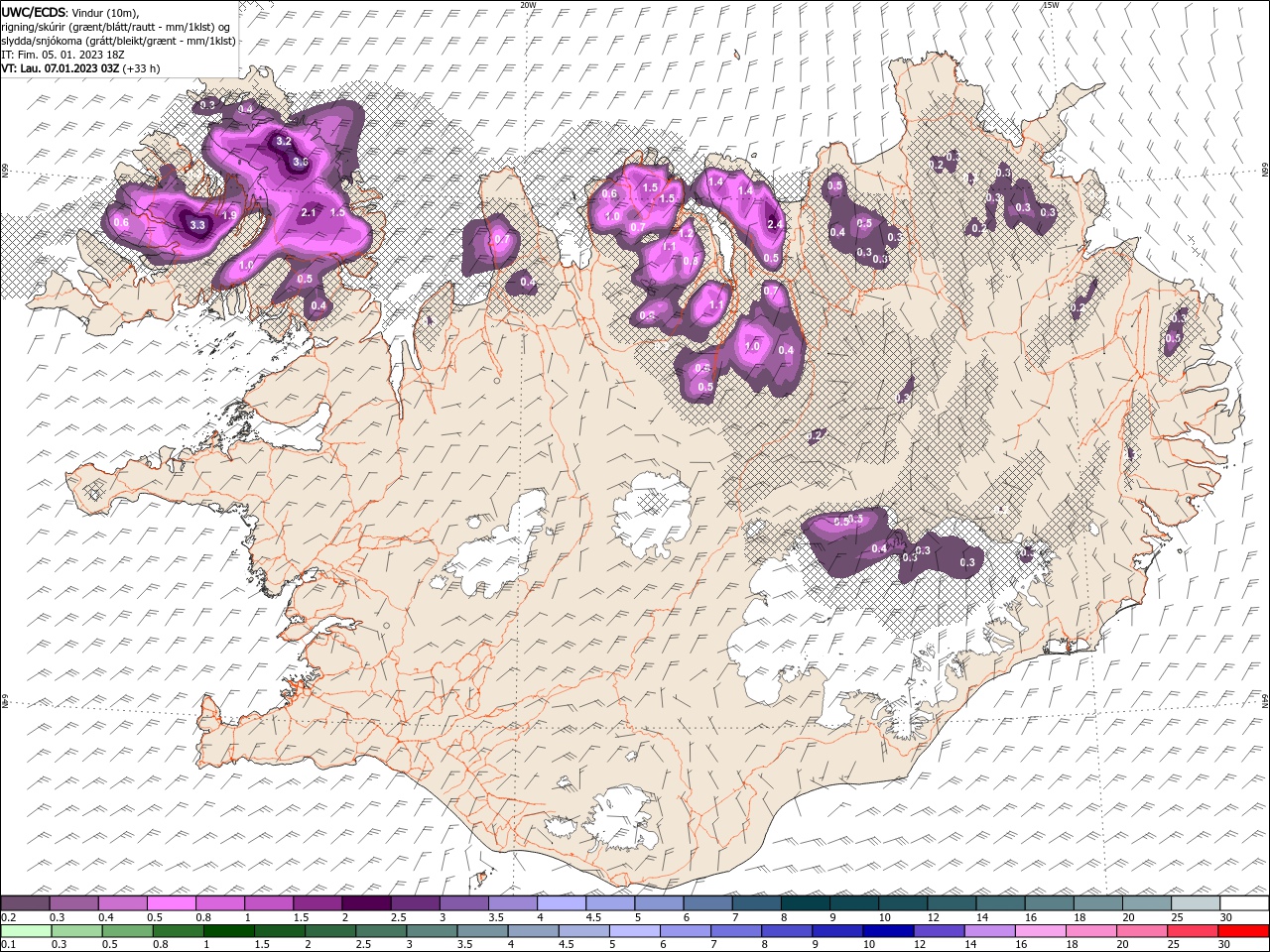Viewport: 1270px width, 952px height.
Task: Select the dark teal swatch labeled 8 in upper legend
Action: click(805, 903)
